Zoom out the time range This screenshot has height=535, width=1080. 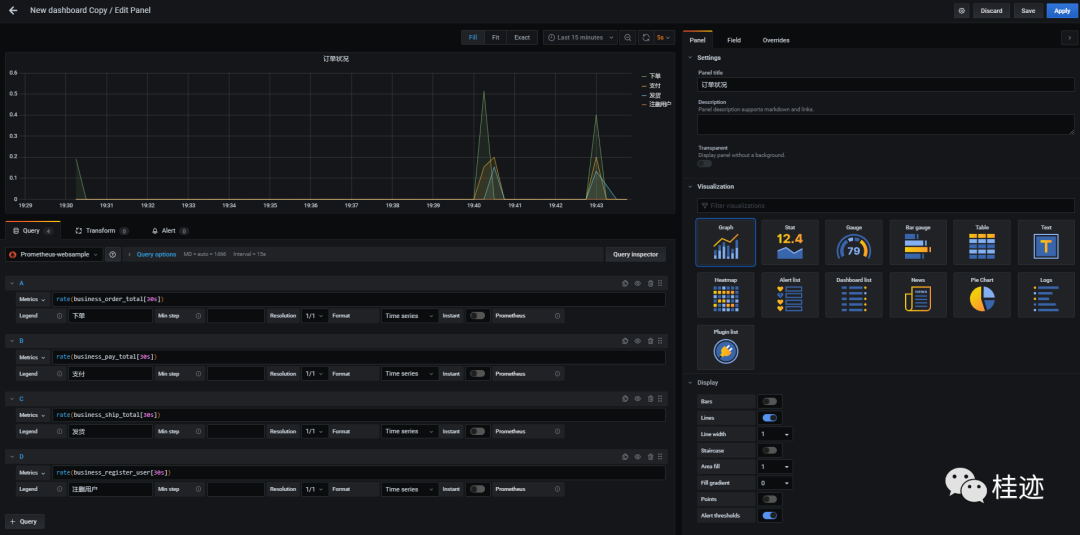pyautogui.click(x=627, y=37)
